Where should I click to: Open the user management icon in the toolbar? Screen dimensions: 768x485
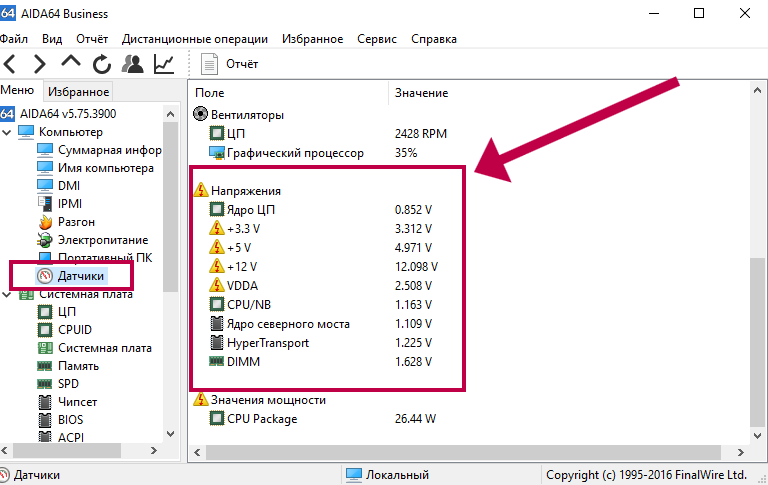click(132, 64)
